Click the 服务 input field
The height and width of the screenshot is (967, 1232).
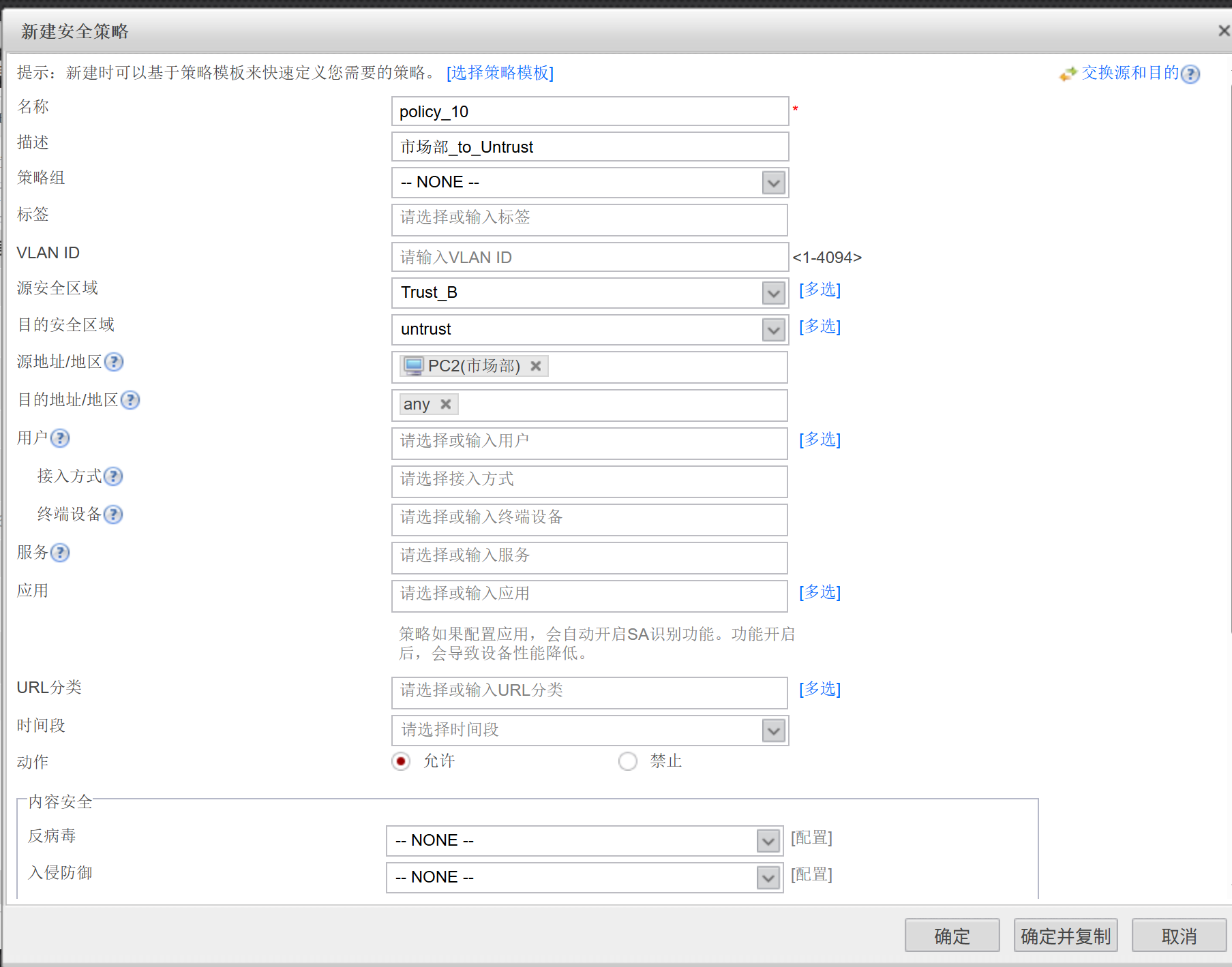[590, 557]
